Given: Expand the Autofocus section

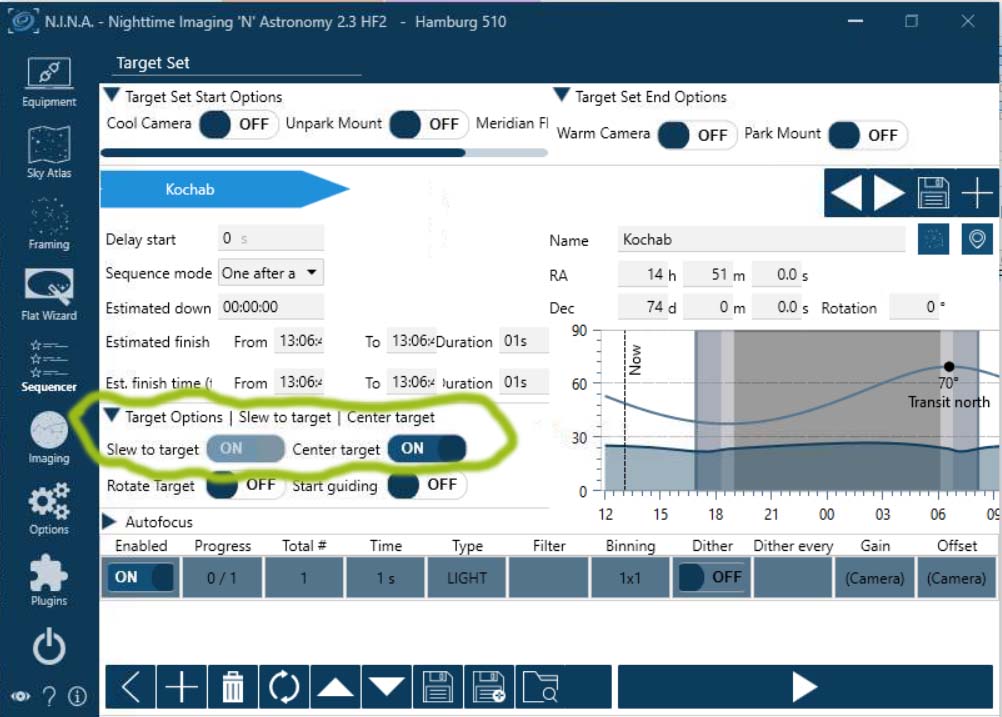Looking at the screenshot, I should [x=110, y=522].
